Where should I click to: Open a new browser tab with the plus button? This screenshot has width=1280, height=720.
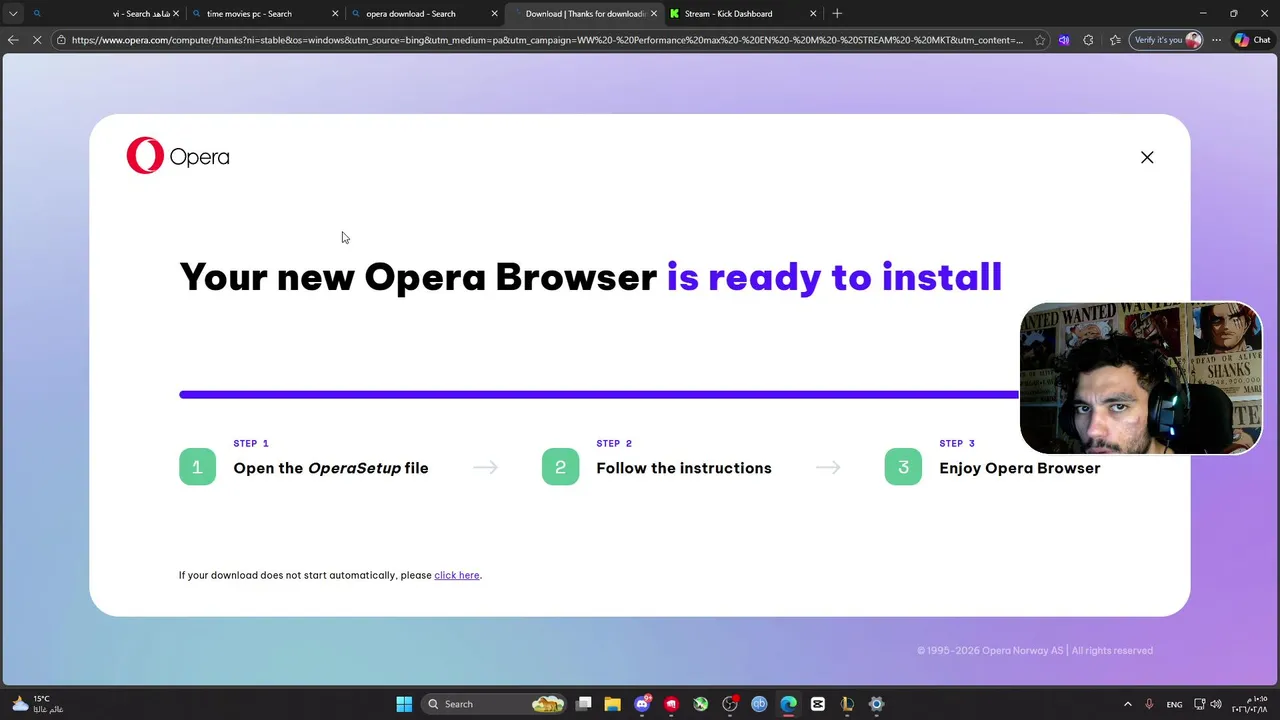coord(837,14)
